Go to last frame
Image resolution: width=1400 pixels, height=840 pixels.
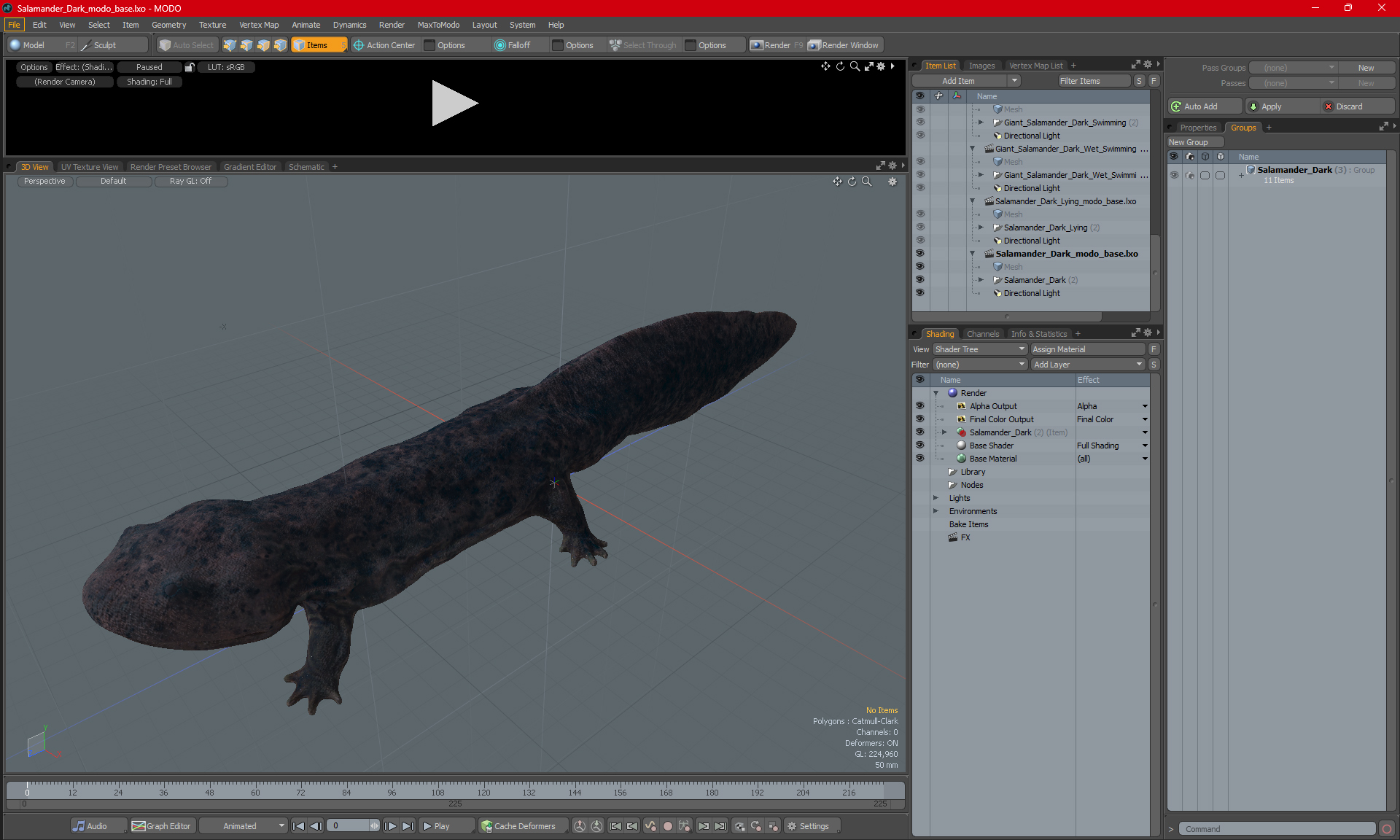[x=408, y=826]
